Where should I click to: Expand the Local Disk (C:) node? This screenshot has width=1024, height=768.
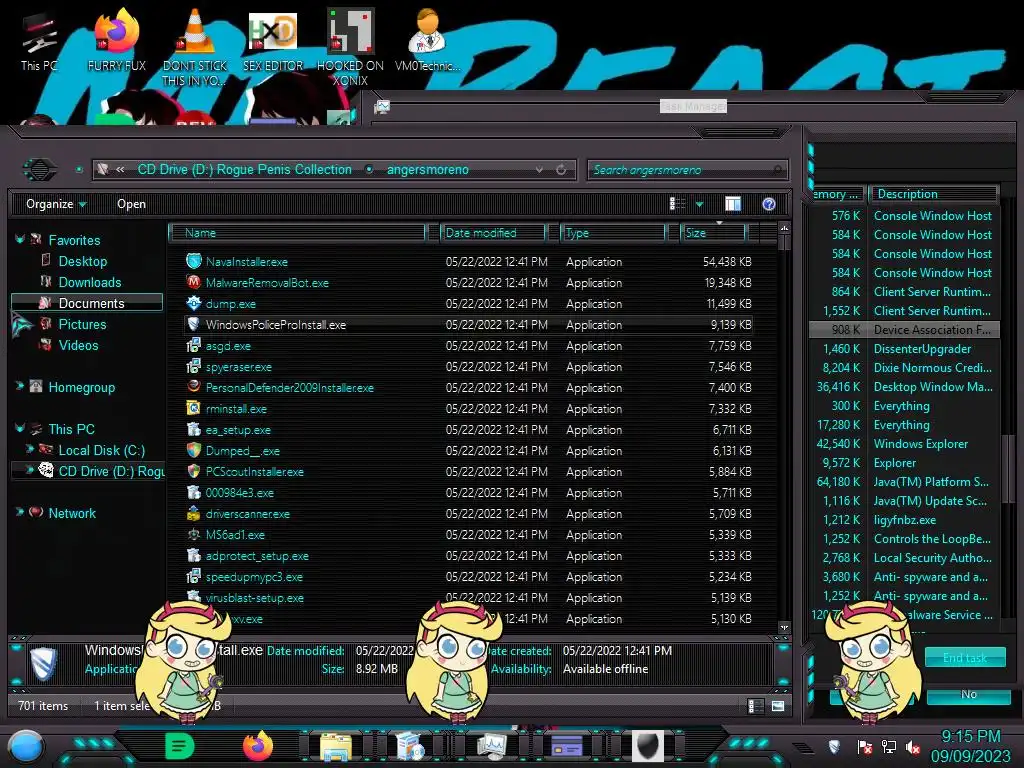[x=29, y=449]
